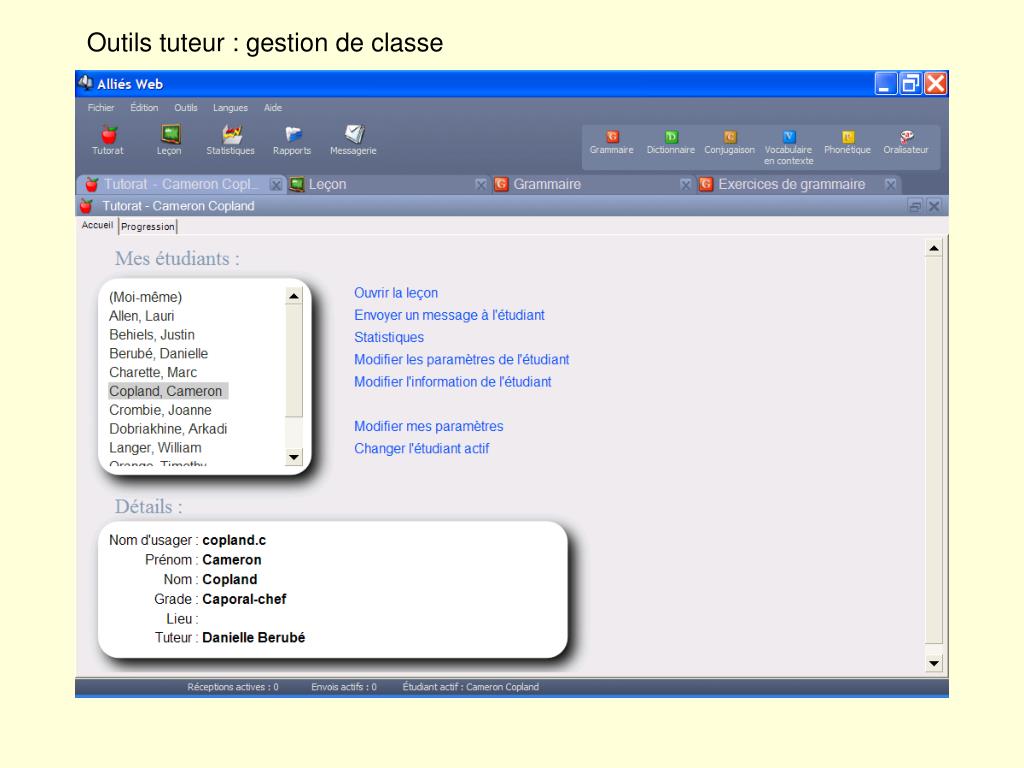Screen dimensions: 1024x768
Task: Click Étudiant actif status entry
Action: tap(471, 687)
